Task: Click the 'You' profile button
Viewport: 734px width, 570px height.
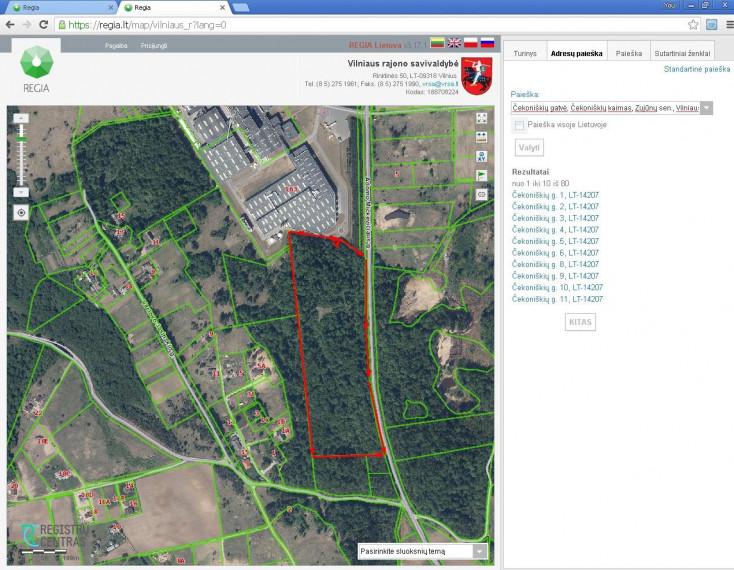Action: click(x=669, y=5)
